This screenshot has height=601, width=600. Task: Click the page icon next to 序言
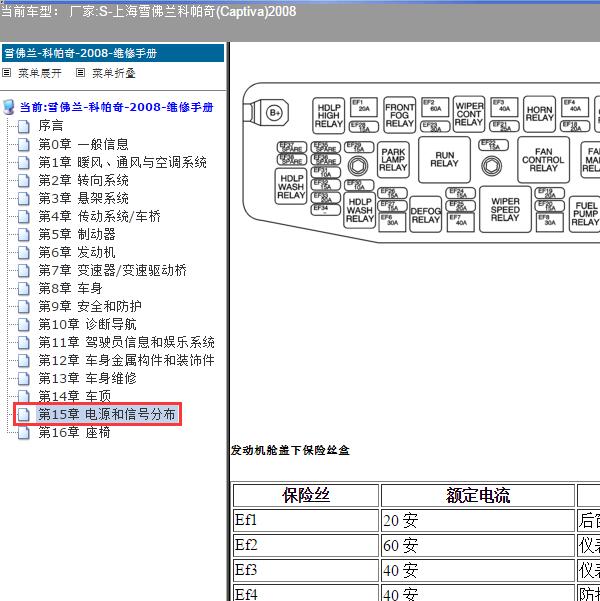point(23,126)
